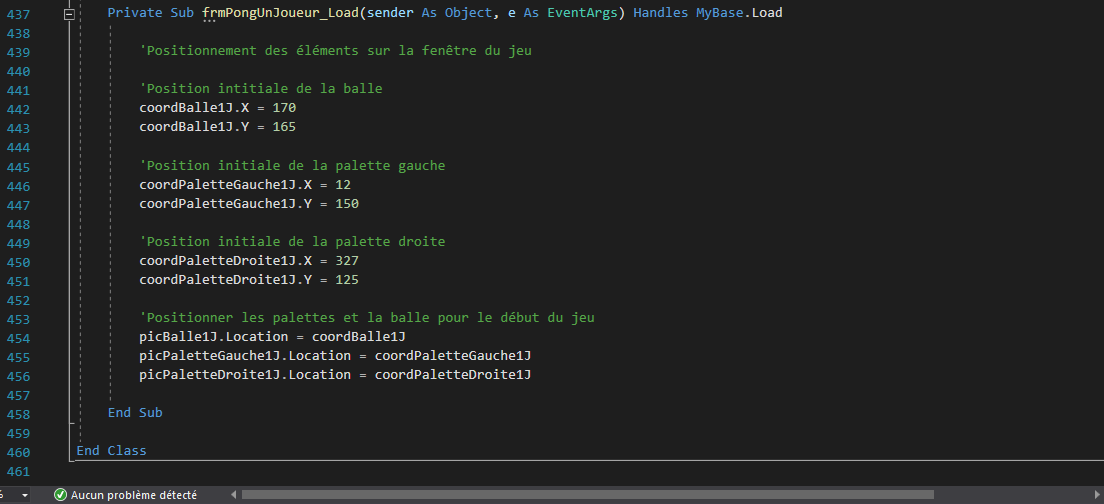Click the 'End Sub' statement
1104x504 pixels.
click(x=135, y=413)
